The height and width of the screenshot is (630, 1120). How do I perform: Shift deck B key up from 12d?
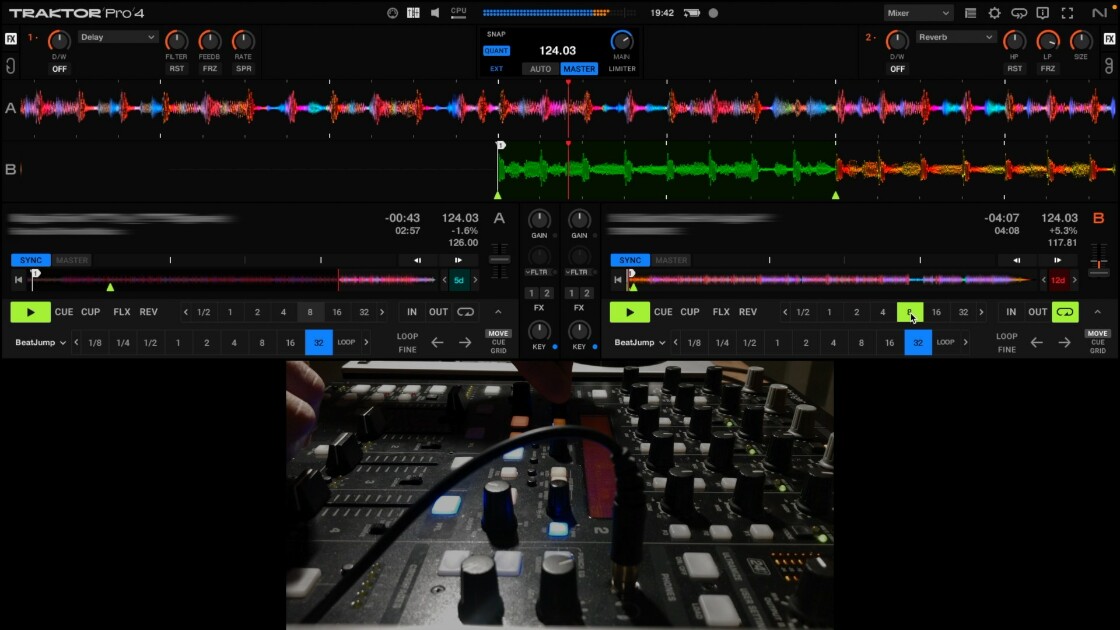click(1074, 280)
